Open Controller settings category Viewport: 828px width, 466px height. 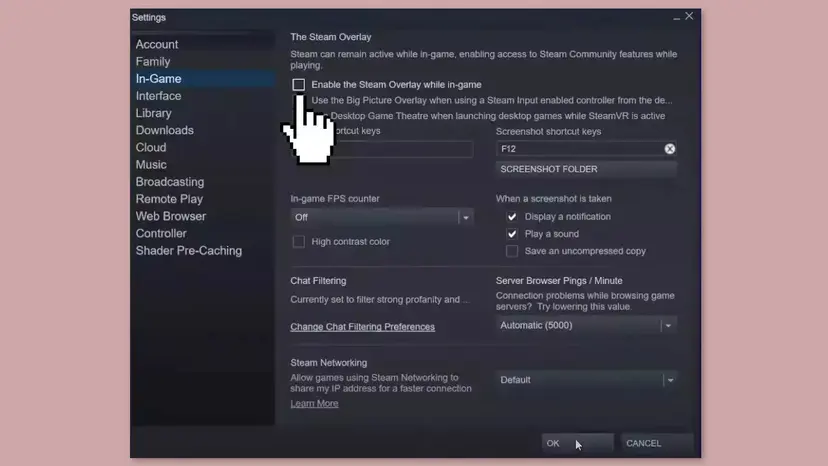pyautogui.click(x=161, y=234)
